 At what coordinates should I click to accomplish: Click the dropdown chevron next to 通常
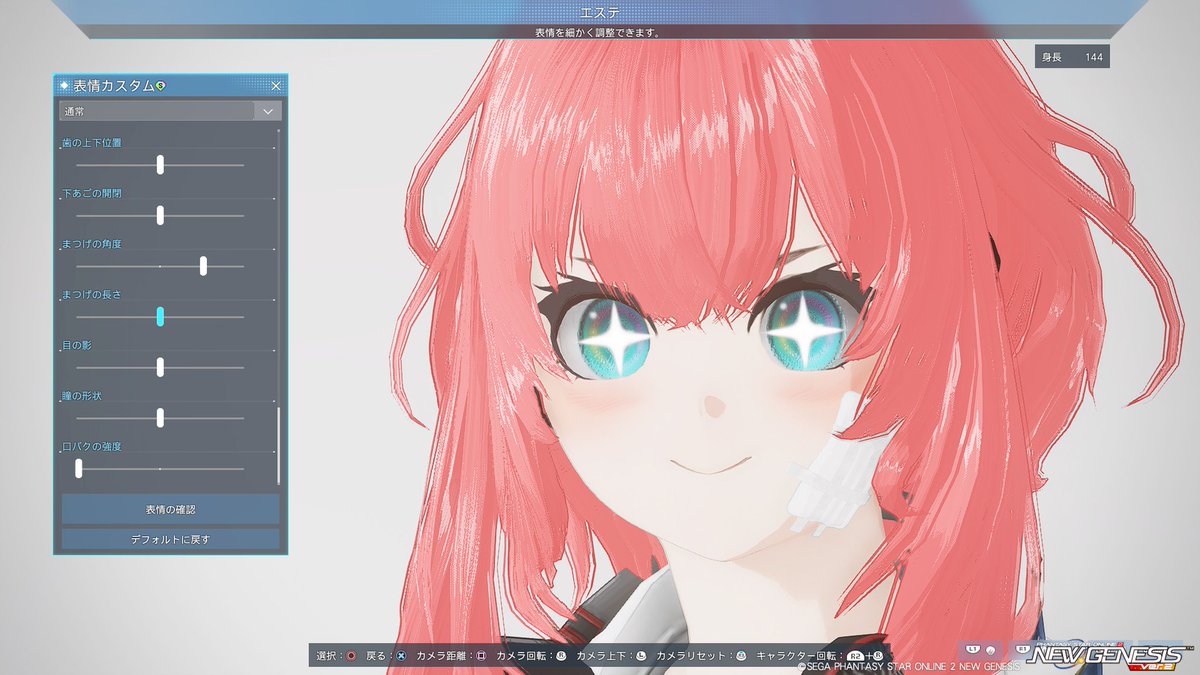pyautogui.click(x=268, y=112)
